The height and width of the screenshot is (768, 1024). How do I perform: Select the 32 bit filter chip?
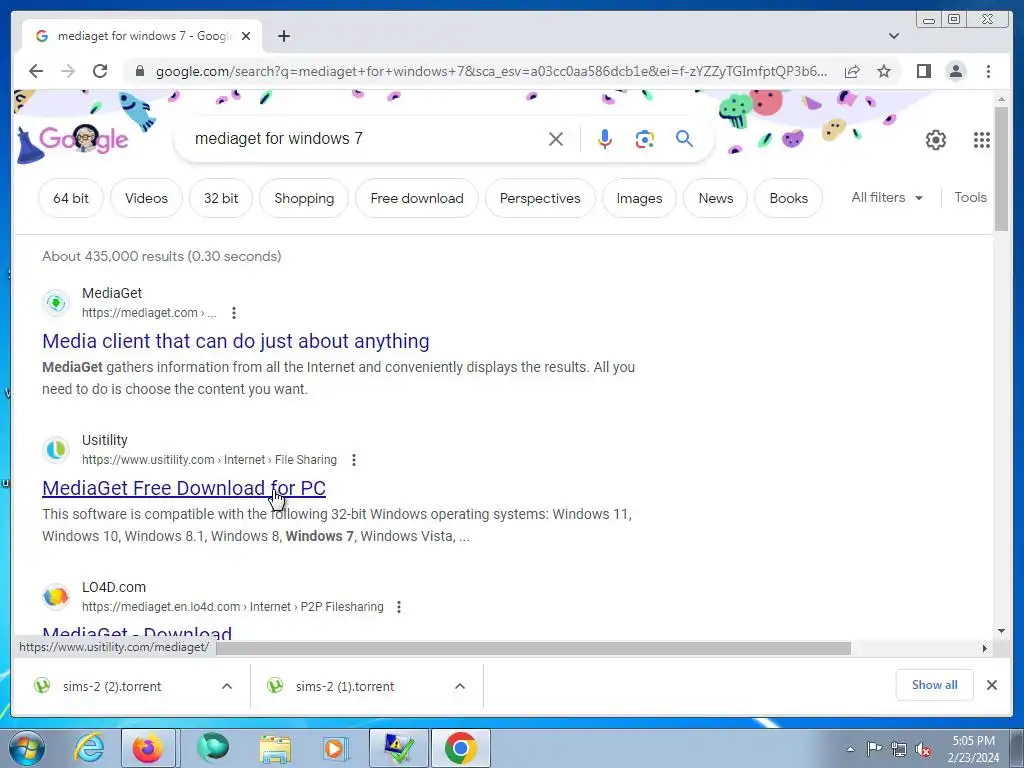(x=221, y=198)
